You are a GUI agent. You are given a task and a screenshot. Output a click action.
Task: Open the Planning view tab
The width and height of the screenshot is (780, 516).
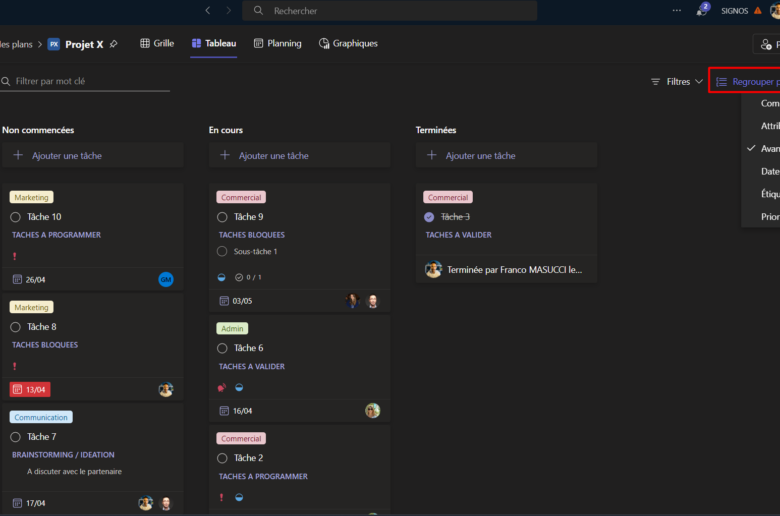click(277, 44)
